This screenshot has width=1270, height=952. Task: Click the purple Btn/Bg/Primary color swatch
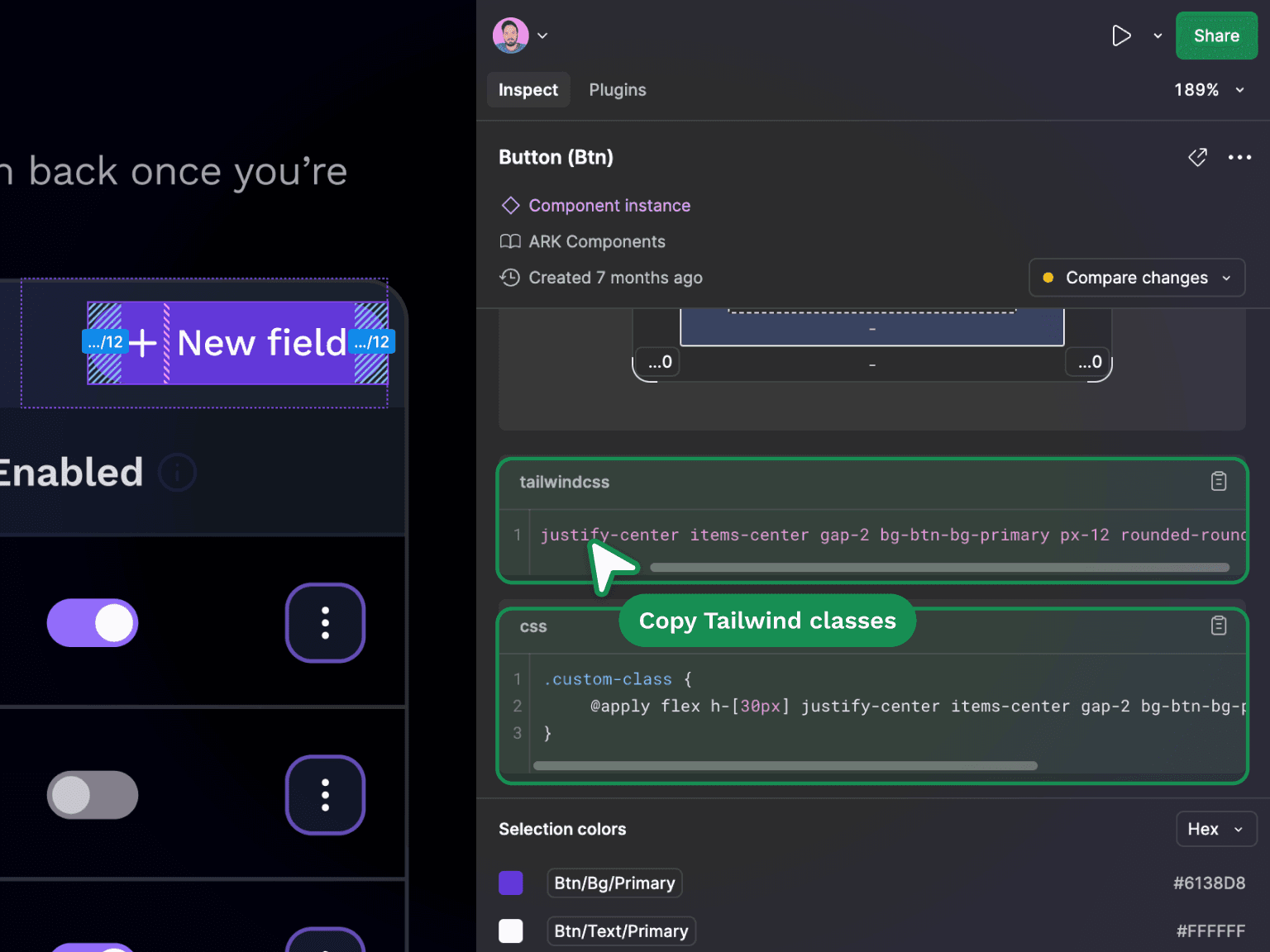click(511, 883)
